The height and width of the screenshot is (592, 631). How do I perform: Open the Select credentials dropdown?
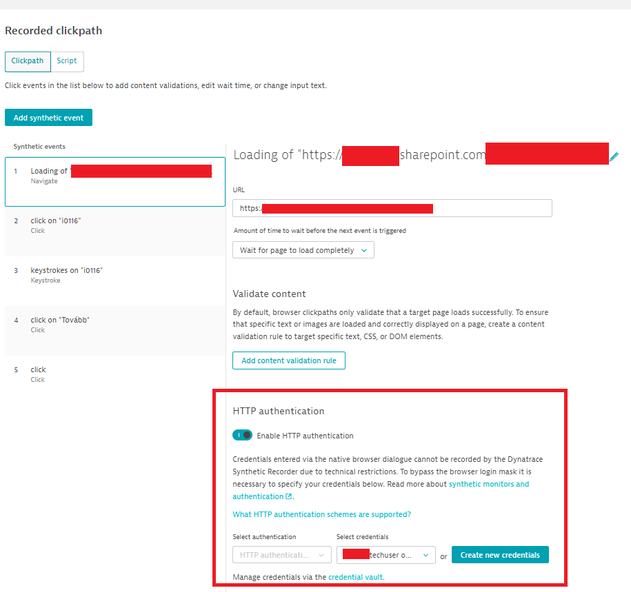[385, 555]
